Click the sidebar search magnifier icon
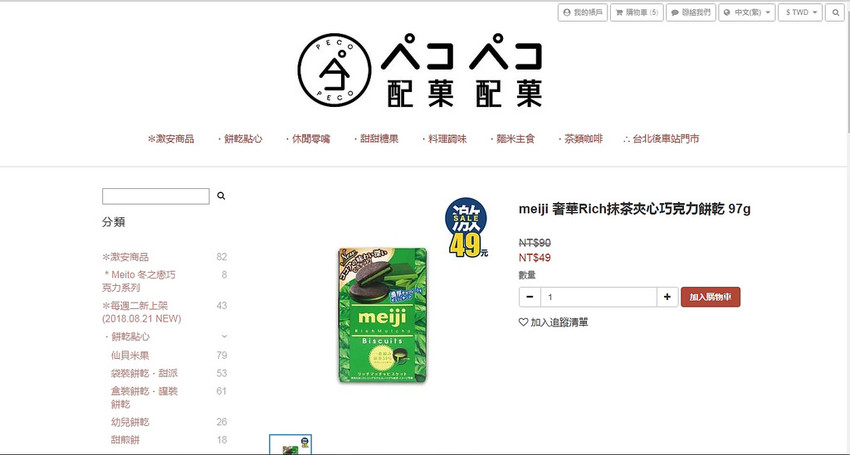The width and height of the screenshot is (850, 455). [221, 196]
